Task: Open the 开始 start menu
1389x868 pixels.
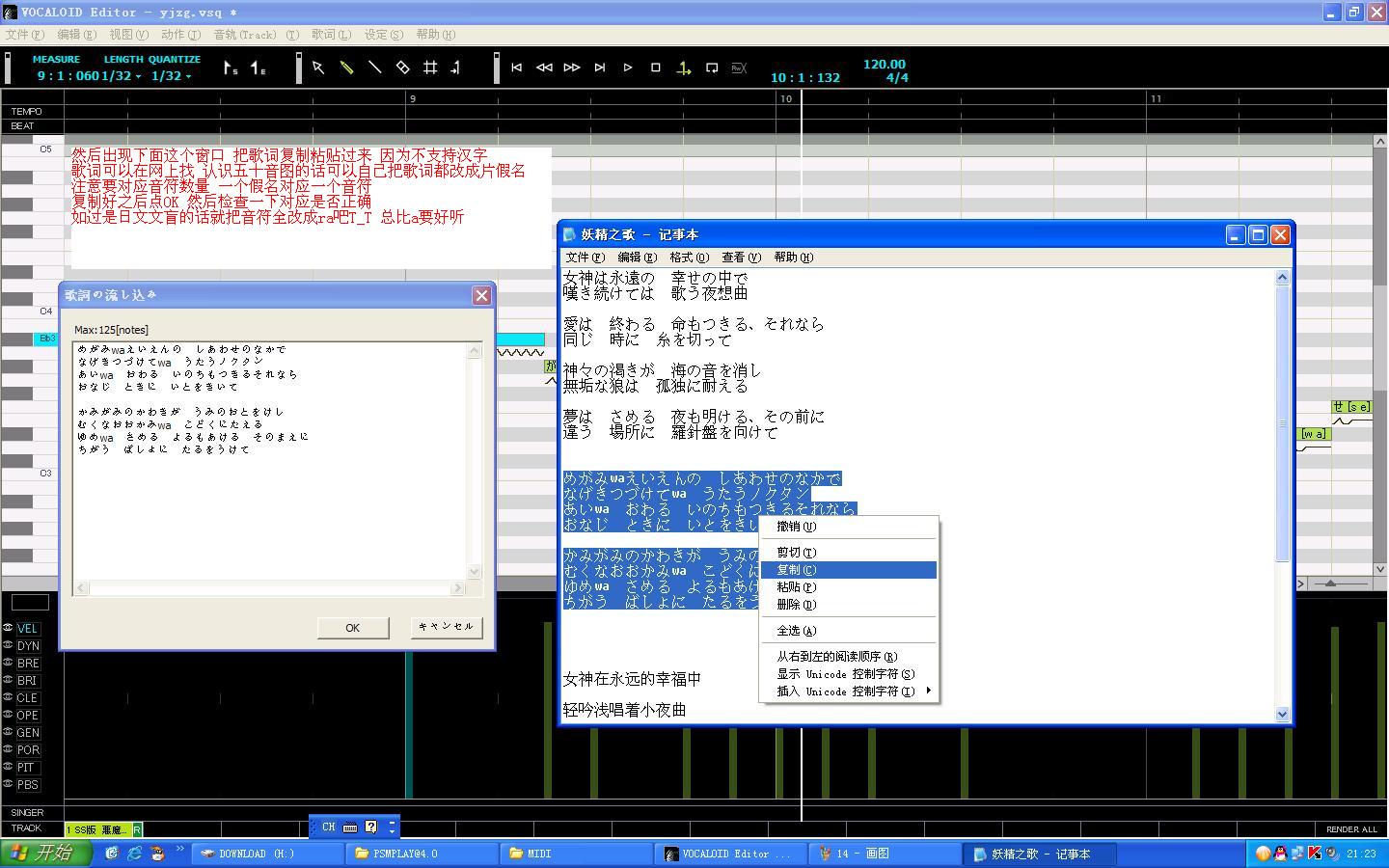Action: click(45, 854)
